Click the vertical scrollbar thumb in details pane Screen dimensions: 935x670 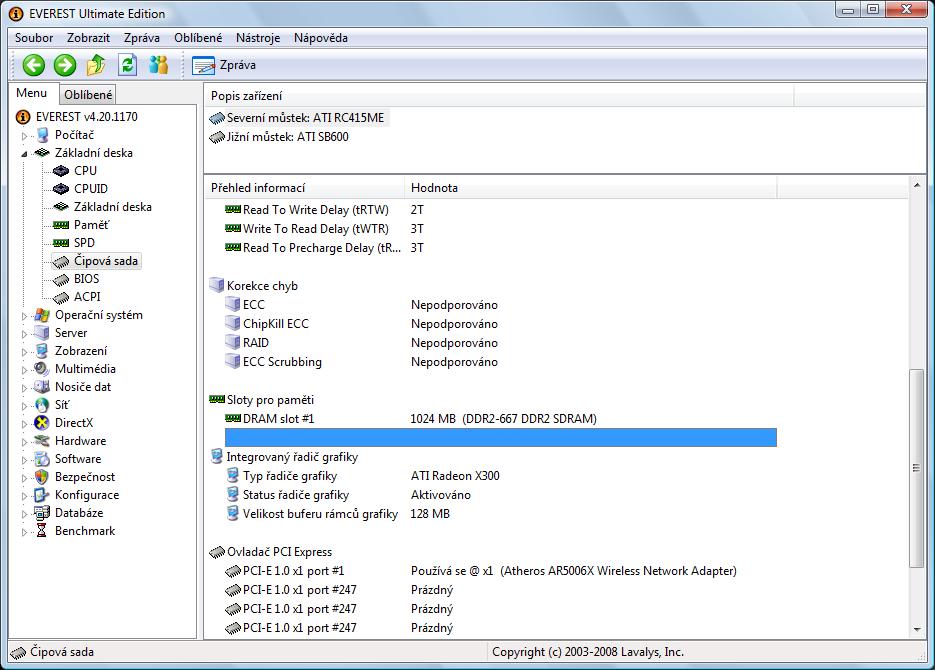pos(917,468)
